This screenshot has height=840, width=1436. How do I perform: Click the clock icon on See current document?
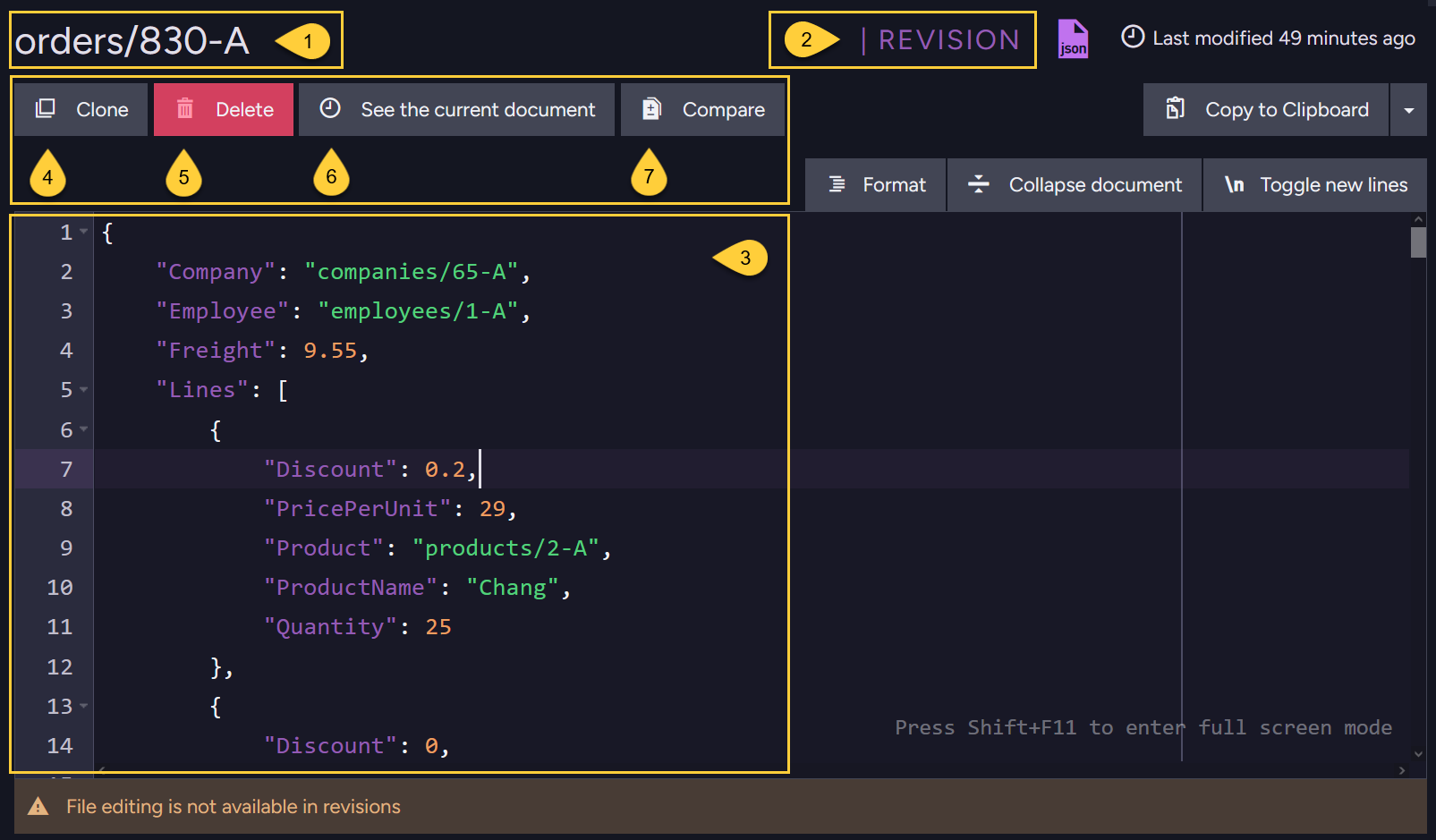tap(330, 108)
